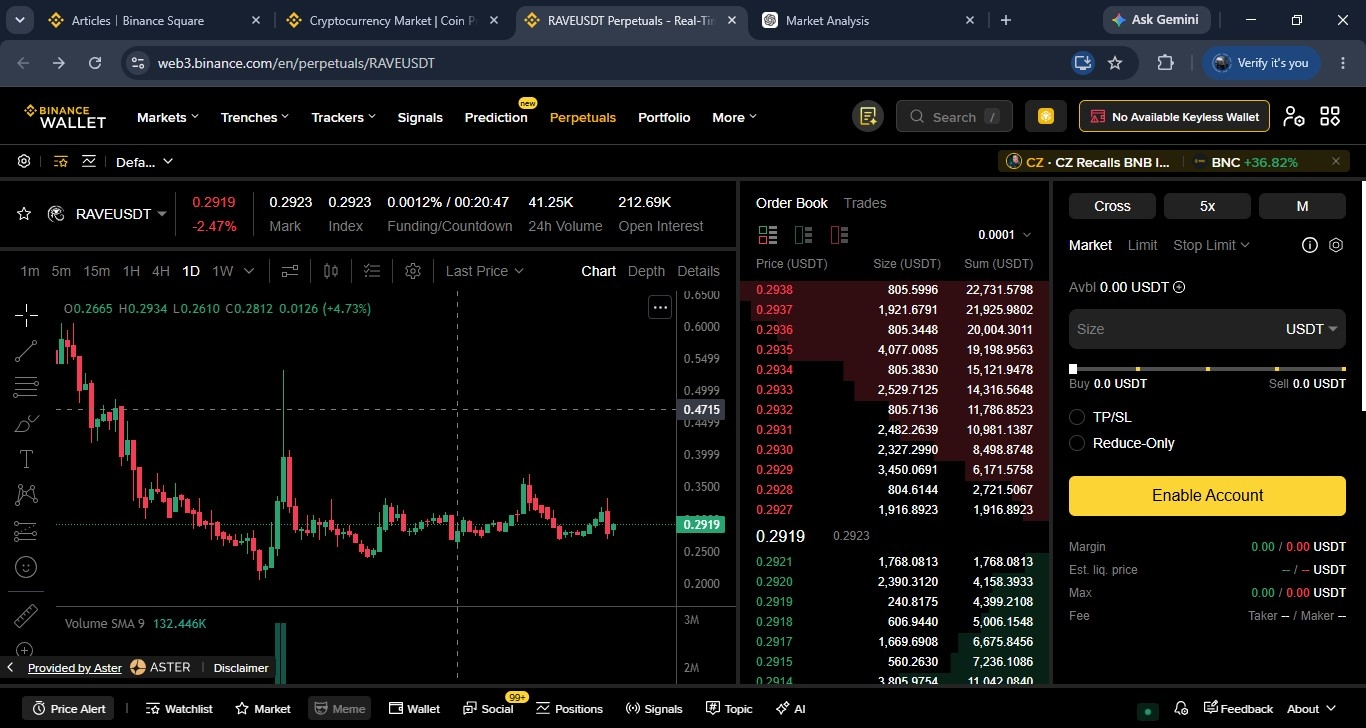This screenshot has height=728, width=1366.
Task: Open the order book 0.0001 precision dropdown
Action: coord(1004,235)
